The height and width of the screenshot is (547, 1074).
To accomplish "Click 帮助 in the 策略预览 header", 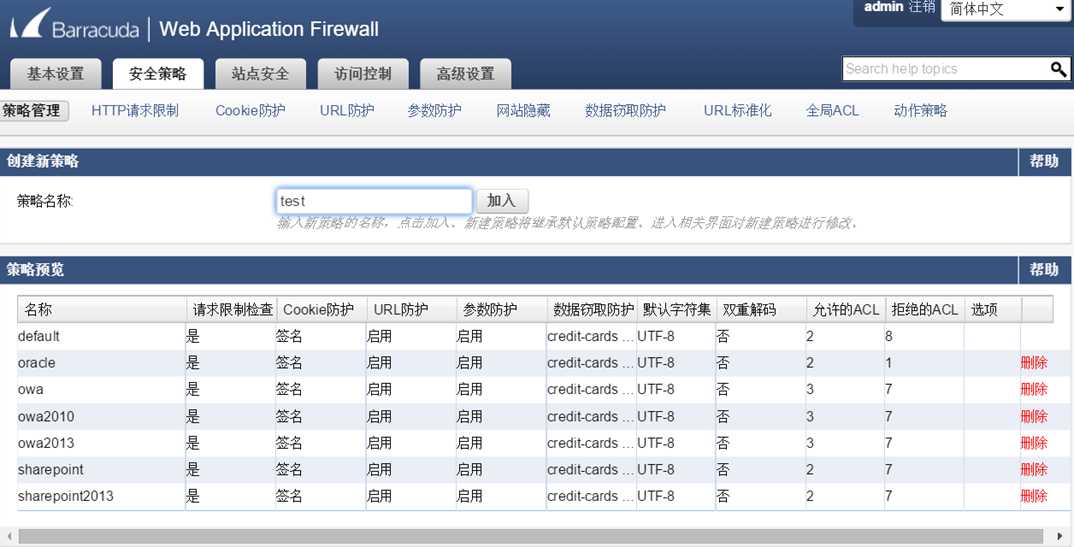I will [1044, 270].
